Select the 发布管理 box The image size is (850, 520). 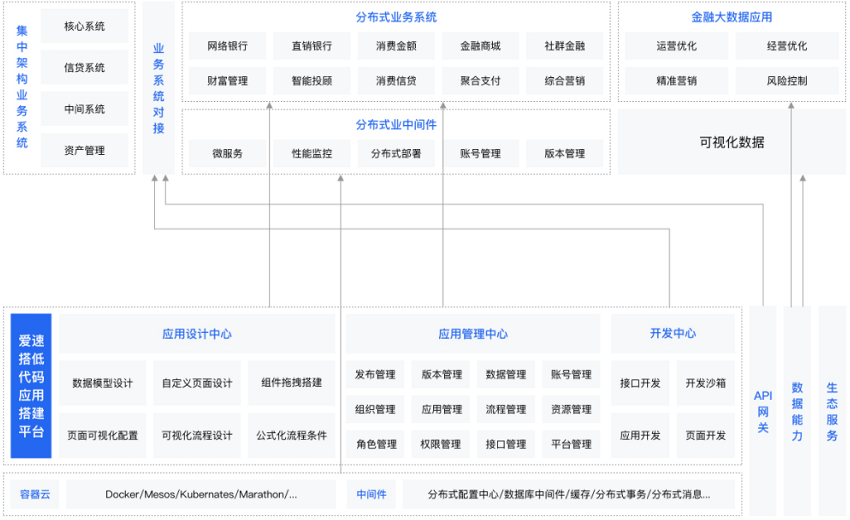375,374
